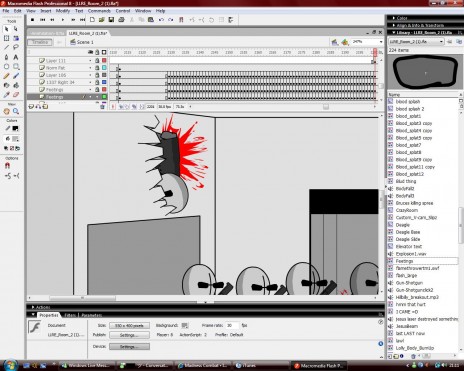Click the Snap to Objects magnet option
This screenshot has width=464, height=371.
(x=7, y=166)
